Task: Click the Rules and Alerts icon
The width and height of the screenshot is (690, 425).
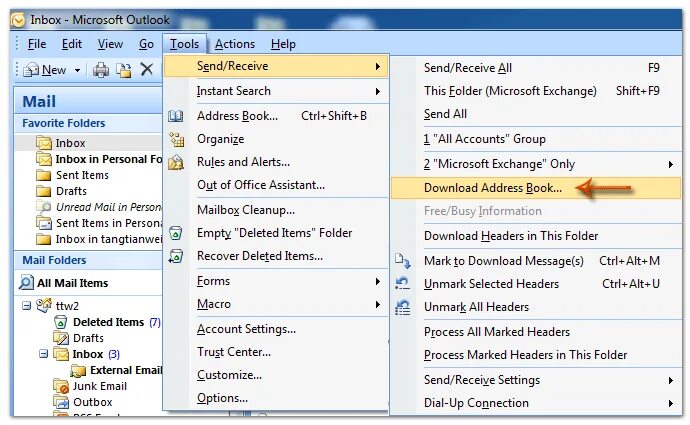Action: 176,162
